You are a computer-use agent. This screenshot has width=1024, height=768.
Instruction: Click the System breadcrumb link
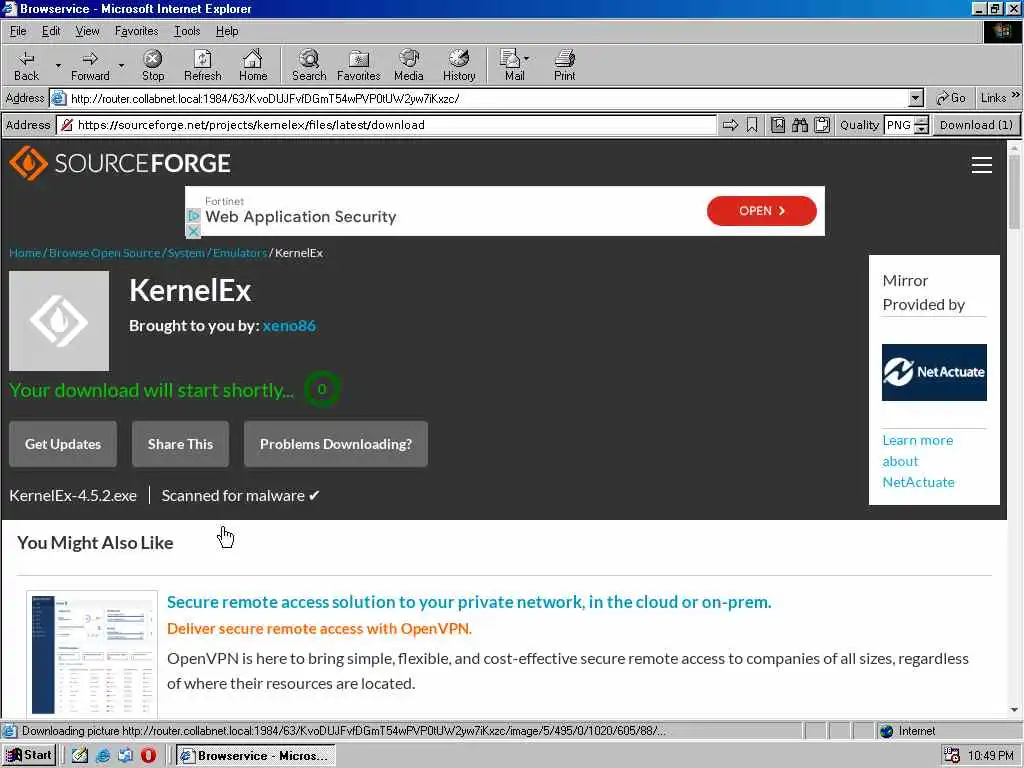pyautogui.click(x=186, y=253)
